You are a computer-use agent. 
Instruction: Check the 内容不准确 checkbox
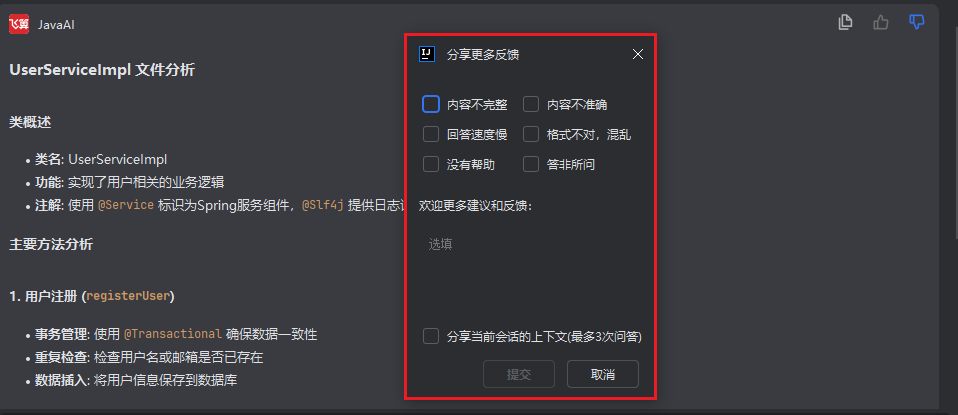point(531,104)
